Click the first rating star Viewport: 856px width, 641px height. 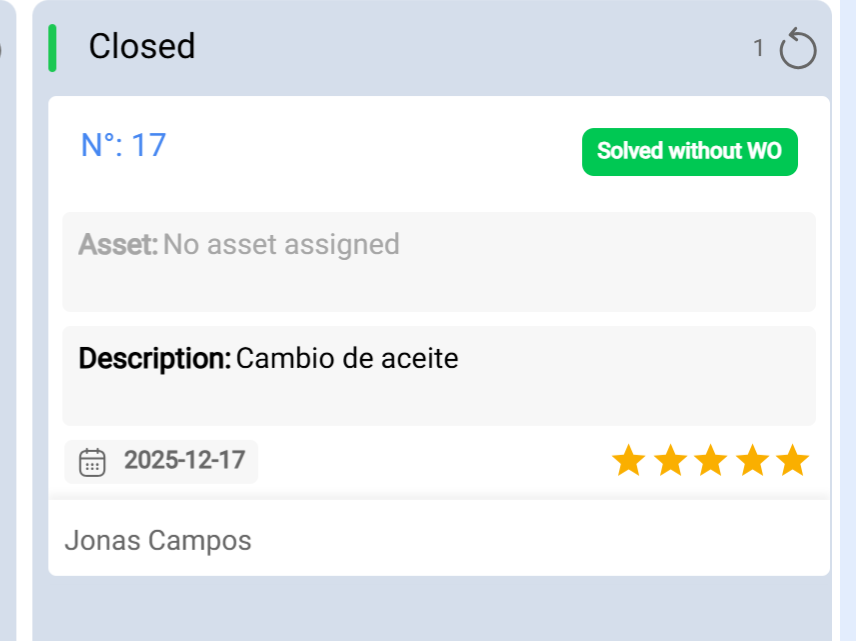628,461
